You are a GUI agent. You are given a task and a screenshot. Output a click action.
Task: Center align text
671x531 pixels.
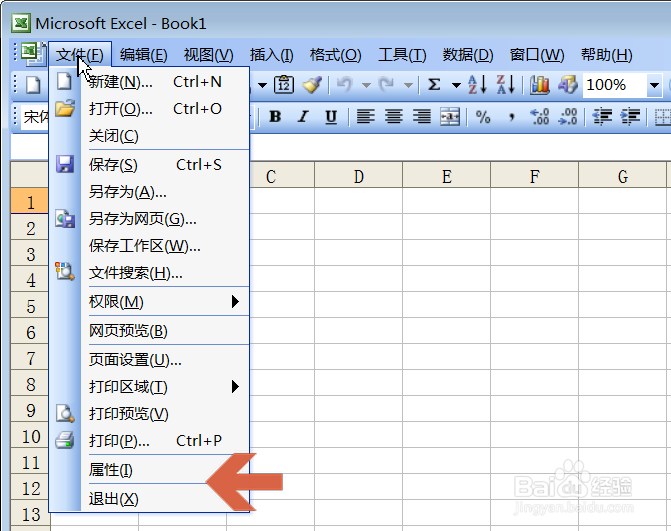pyautogui.click(x=394, y=116)
